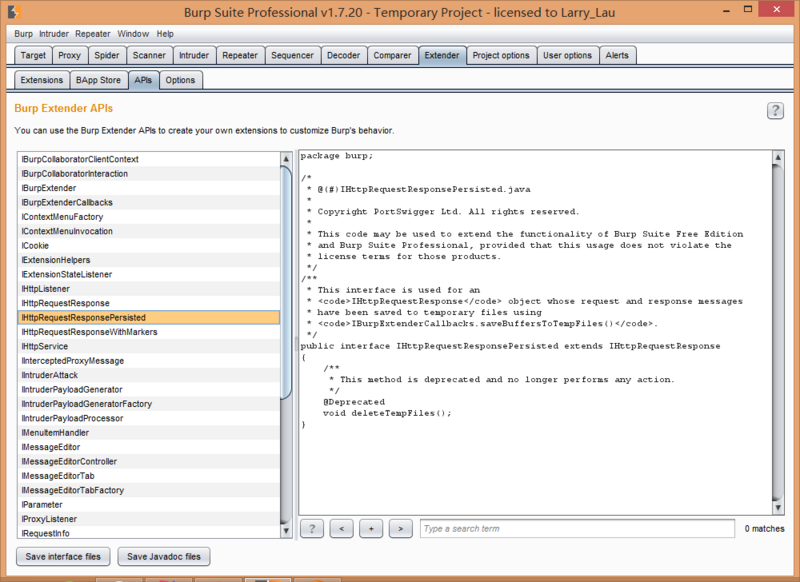Select highlighted IHttpRequestResponsePersisted entry
Screen dimensions: 800x582
pyautogui.click(x=148, y=317)
